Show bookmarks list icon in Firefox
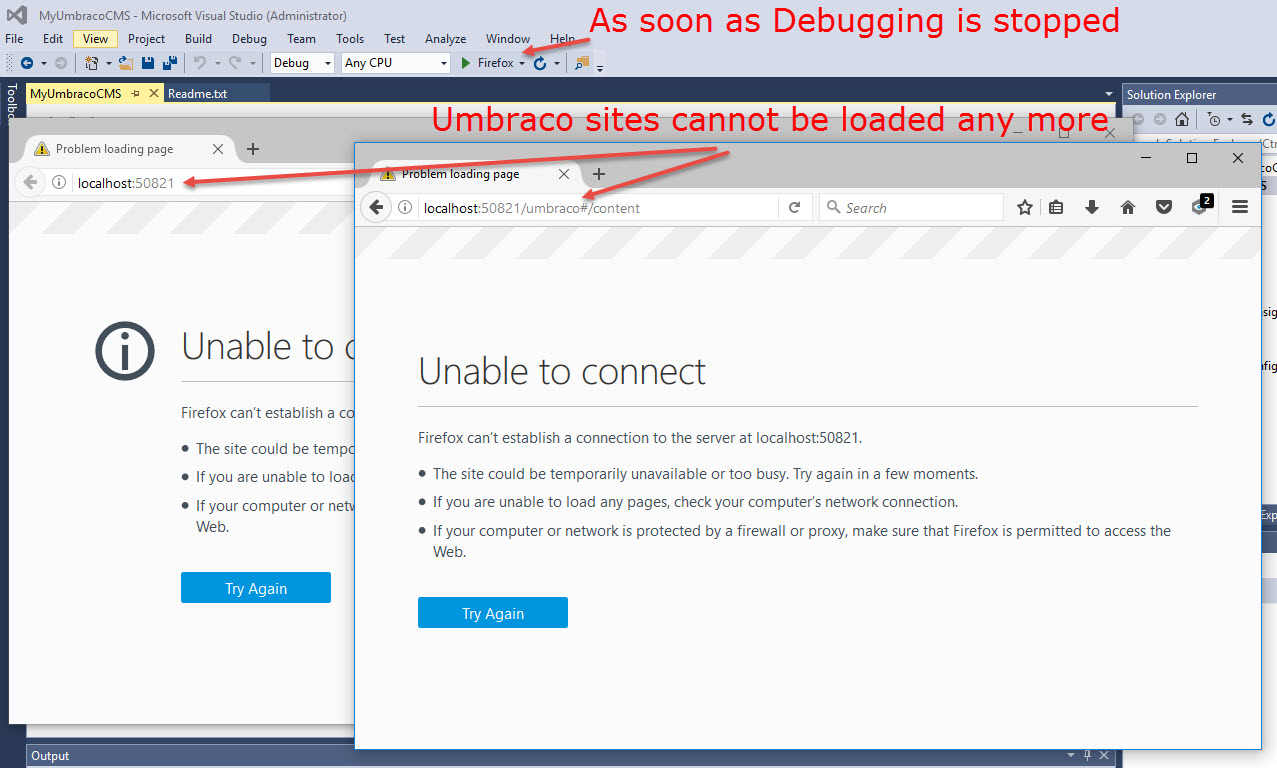1277x768 pixels. (x=1057, y=207)
